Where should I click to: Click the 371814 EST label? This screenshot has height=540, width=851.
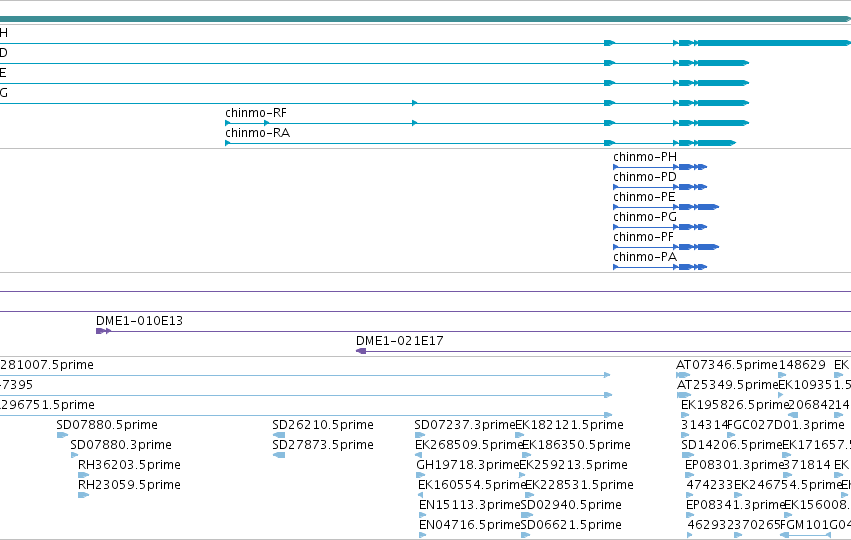point(807,465)
